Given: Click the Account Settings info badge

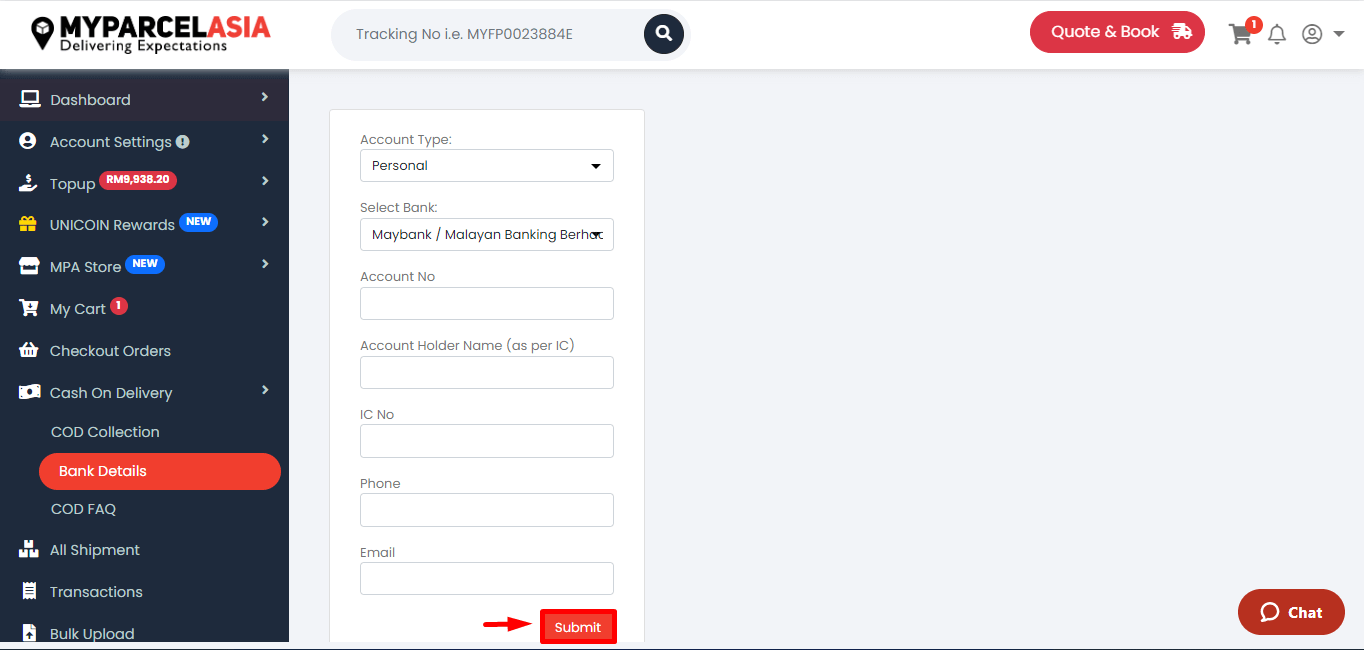Looking at the screenshot, I should pyautogui.click(x=183, y=142).
